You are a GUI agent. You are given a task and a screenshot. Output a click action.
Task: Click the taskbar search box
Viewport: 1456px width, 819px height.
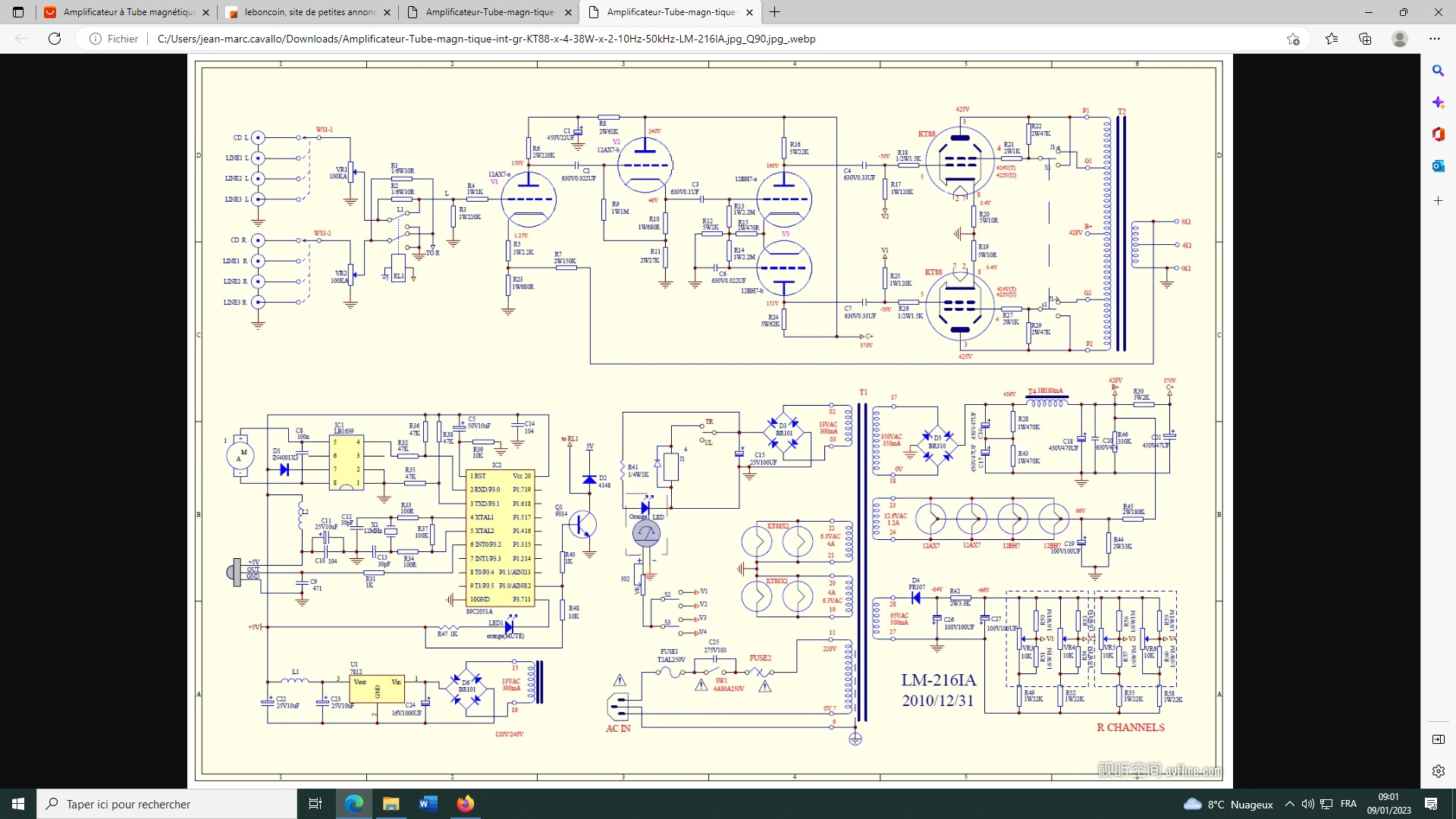tap(167, 804)
